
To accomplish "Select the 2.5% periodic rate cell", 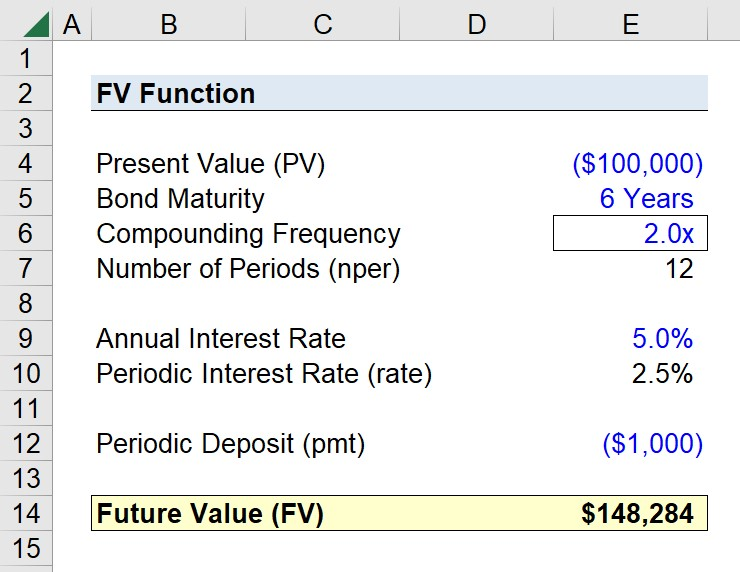I will (662, 374).
